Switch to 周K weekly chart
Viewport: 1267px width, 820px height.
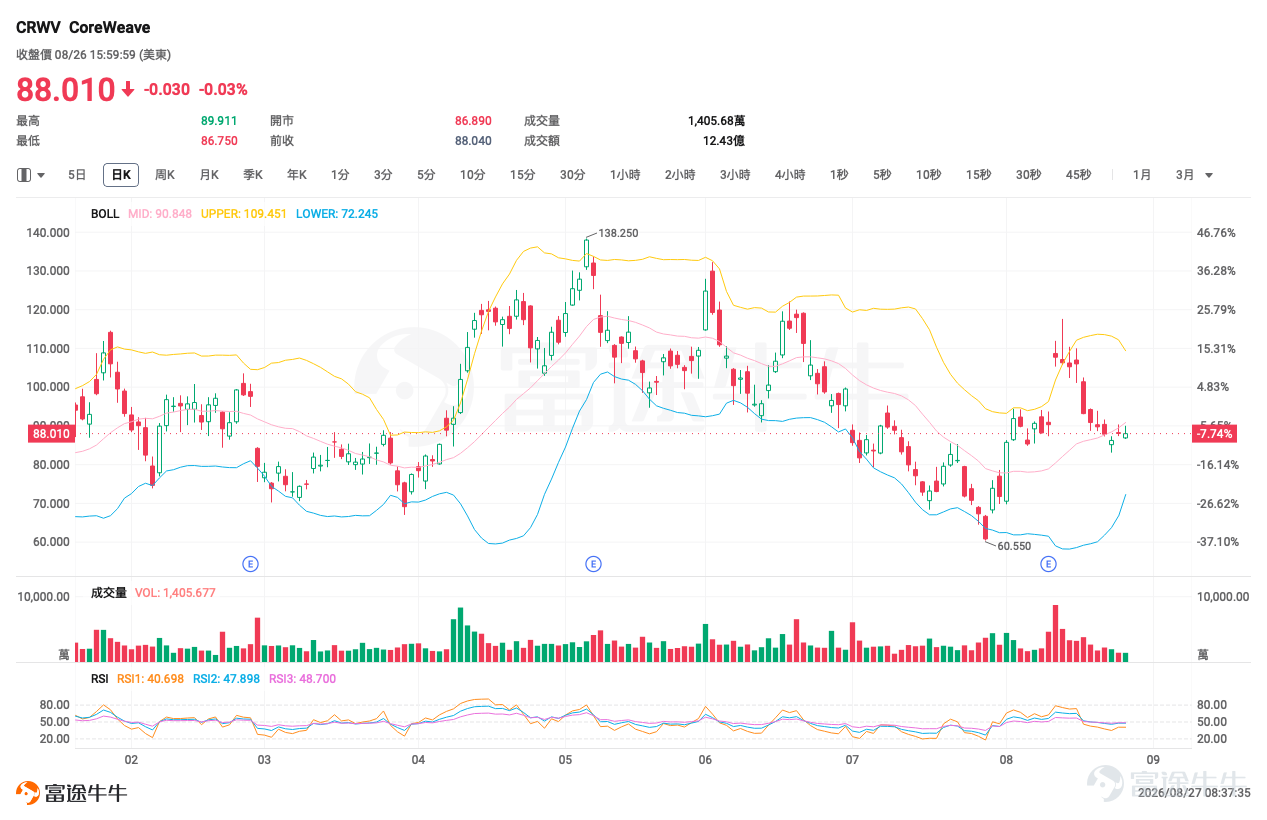[165, 175]
